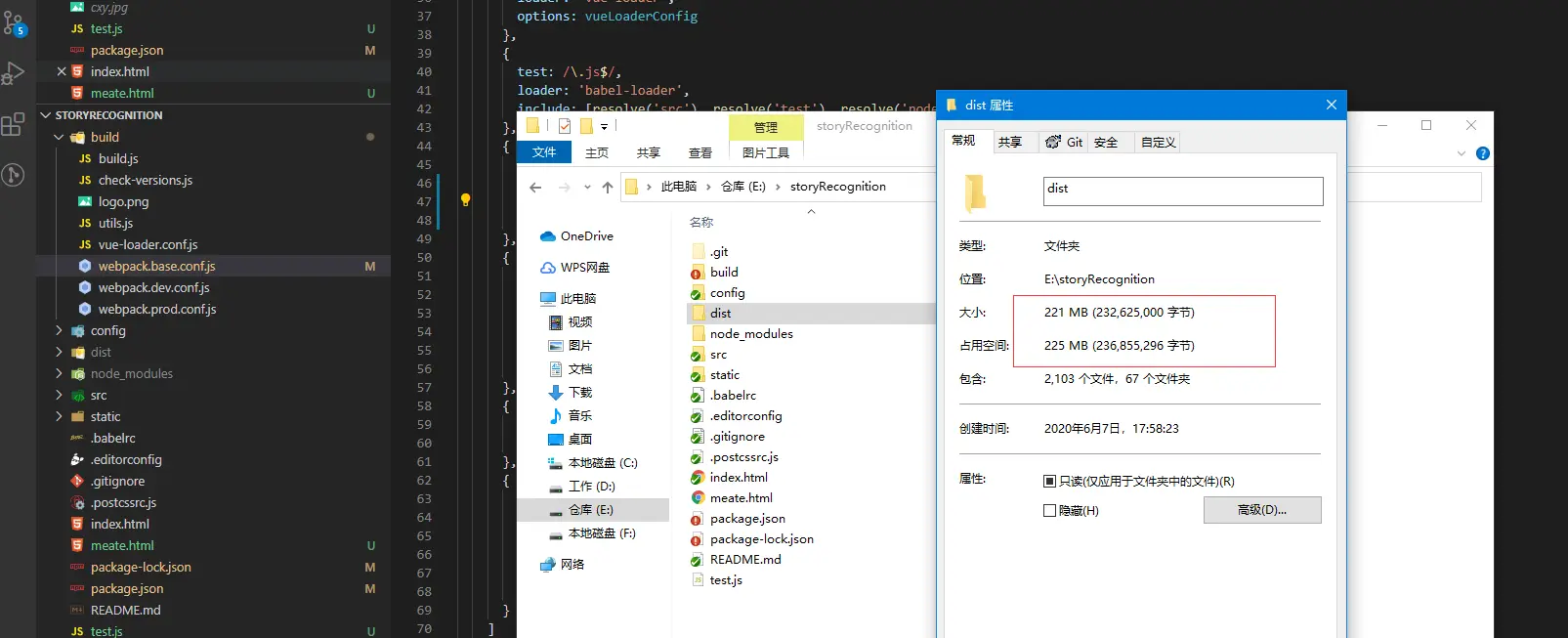Open 查看 ribbon tab
Image resolution: width=1568 pixels, height=638 pixels.
coord(700,153)
